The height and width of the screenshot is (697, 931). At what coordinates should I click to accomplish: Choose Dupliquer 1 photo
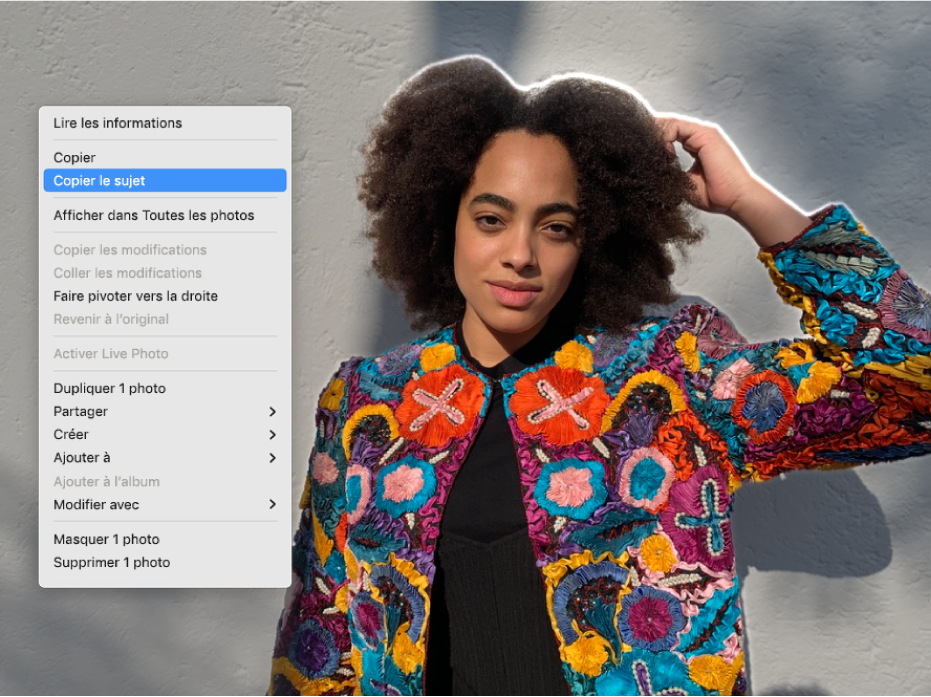pos(109,388)
